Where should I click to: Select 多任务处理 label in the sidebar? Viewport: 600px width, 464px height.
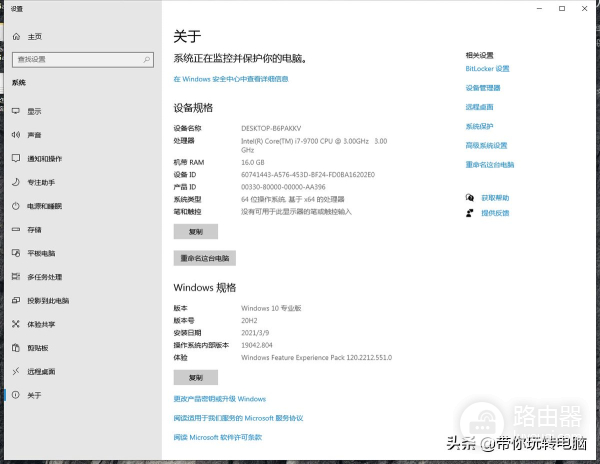click(x=44, y=277)
